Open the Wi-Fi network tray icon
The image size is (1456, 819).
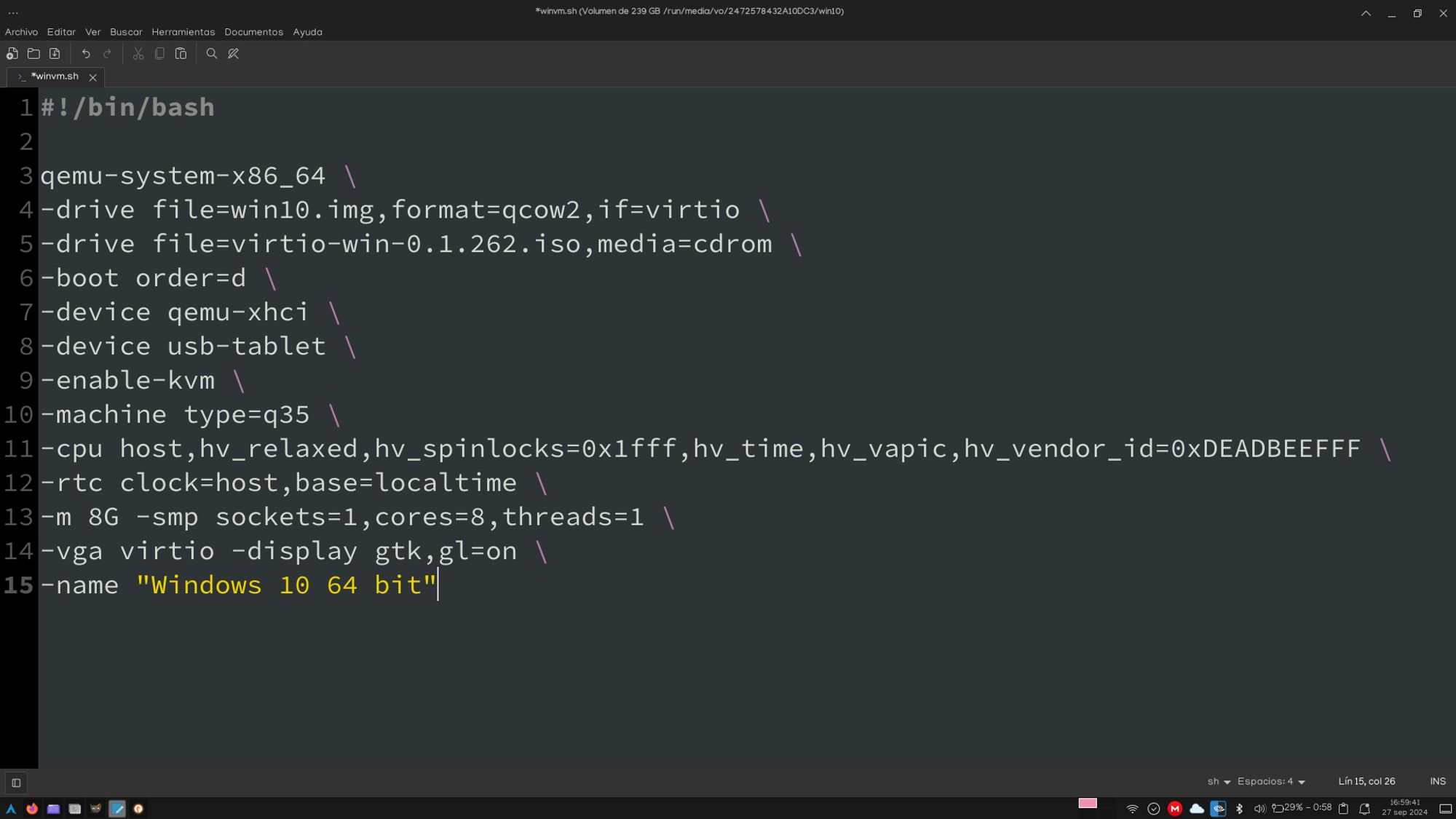pyautogui.click(x=1132, y=809)
